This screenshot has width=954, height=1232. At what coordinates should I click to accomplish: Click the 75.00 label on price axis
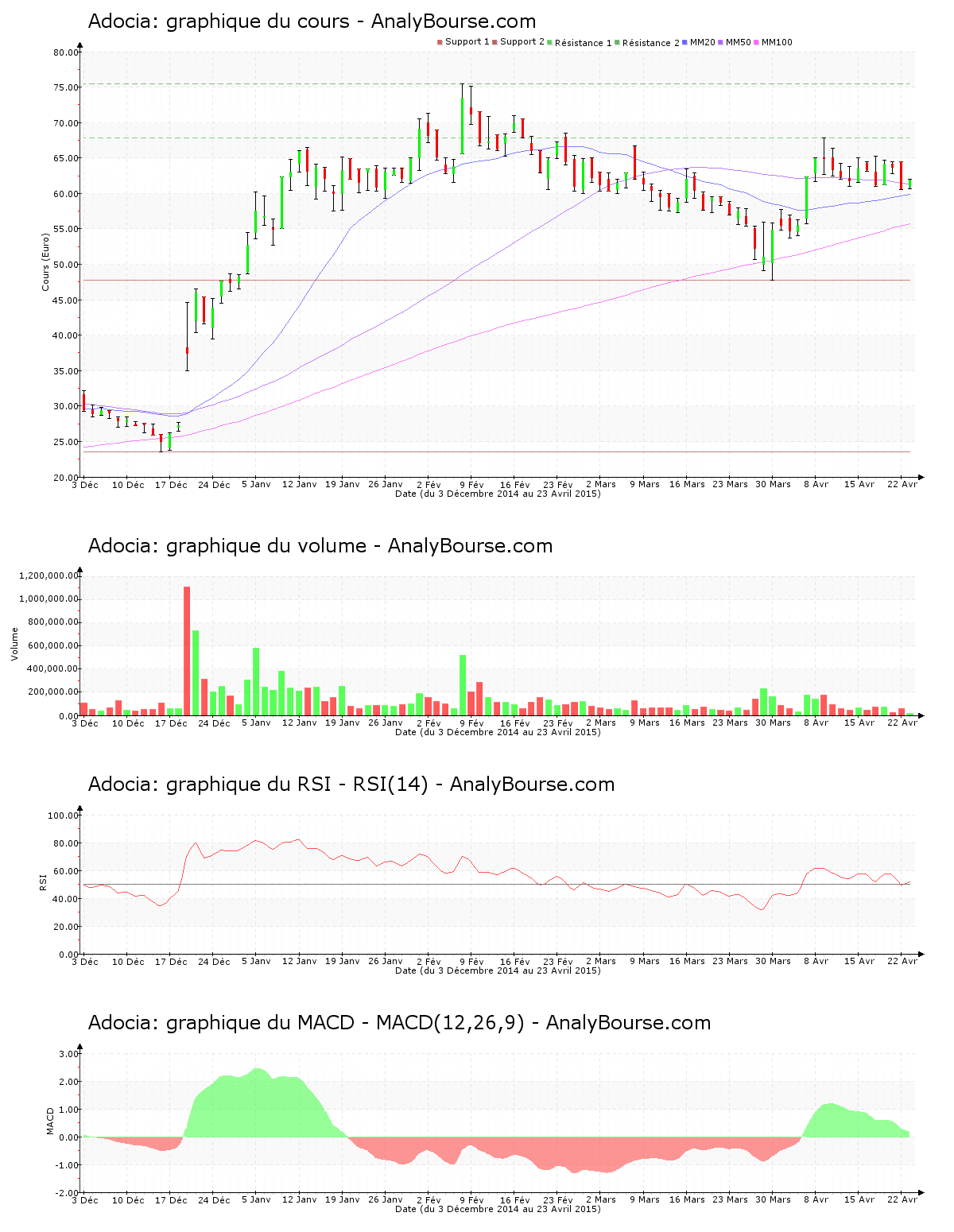pos(65,88)
